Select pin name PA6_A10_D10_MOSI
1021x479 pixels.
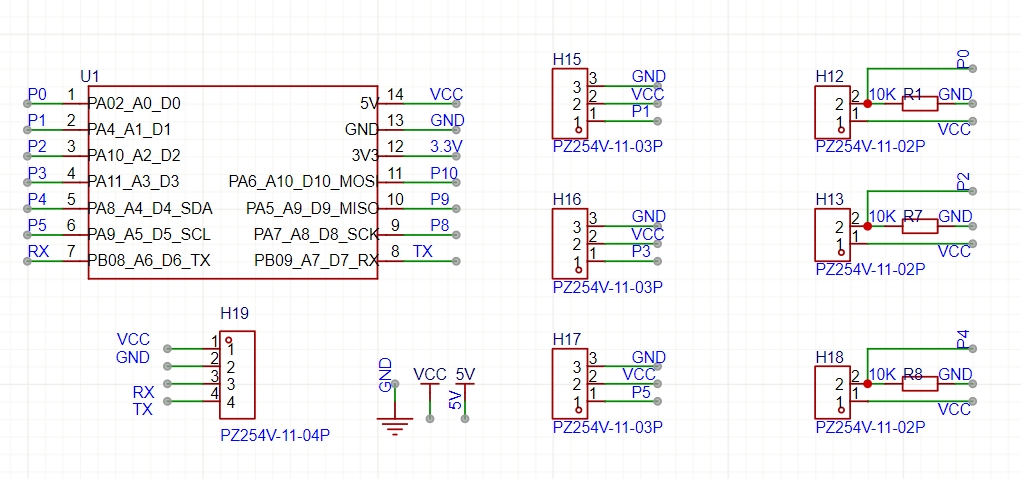(303, 182)
